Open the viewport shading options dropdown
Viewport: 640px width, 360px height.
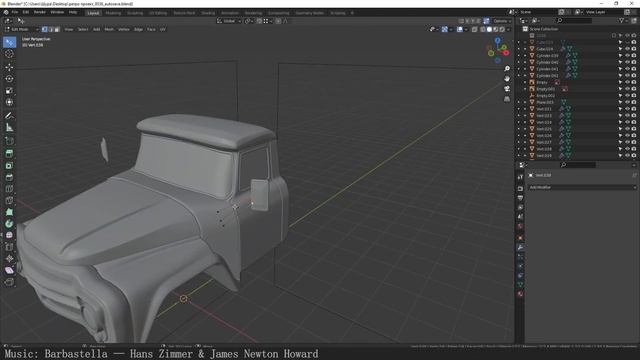click(x=508, y=29)
